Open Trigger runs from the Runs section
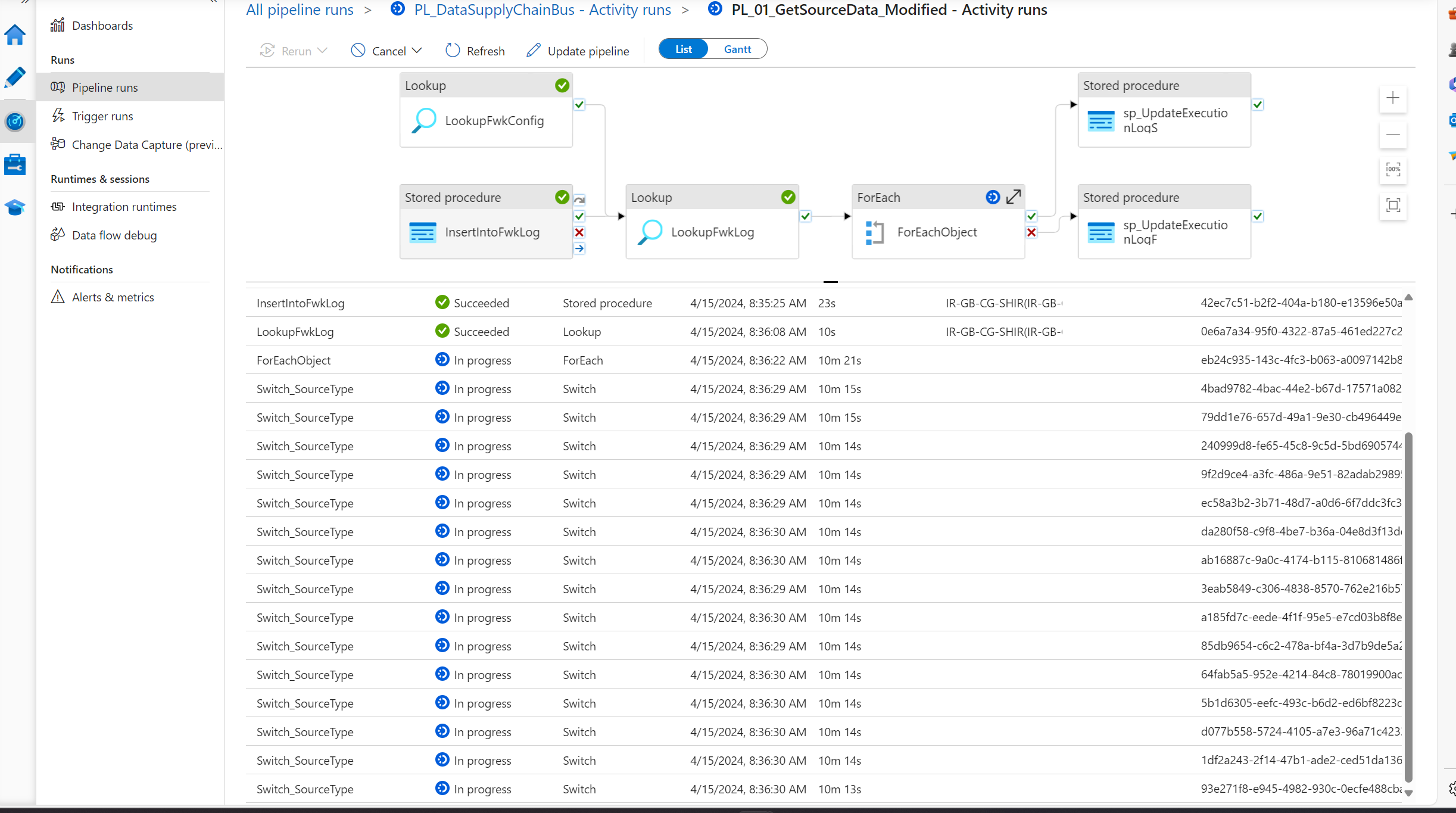This screenshot has width=1456, height=813. 102,116
